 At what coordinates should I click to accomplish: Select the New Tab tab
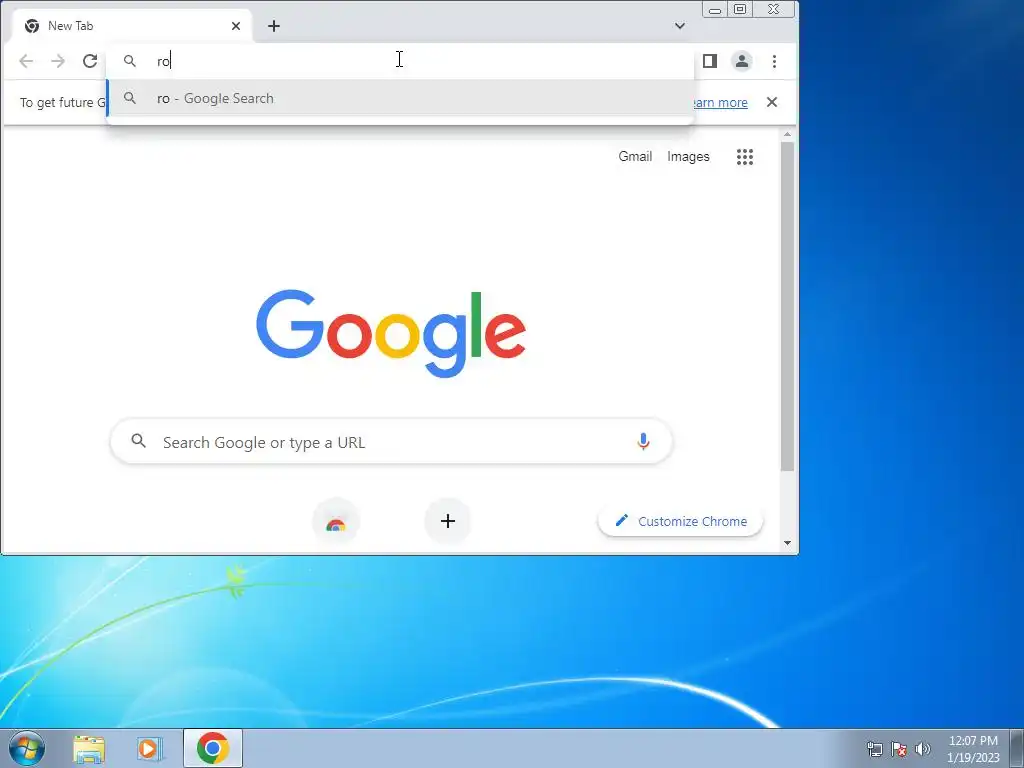(133, 26)
